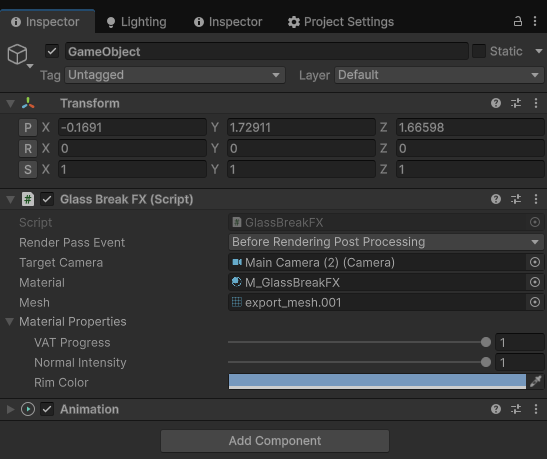547x459 pixels.
Task: Click the Main Camera (2) target field
Action: click(377, 262)
